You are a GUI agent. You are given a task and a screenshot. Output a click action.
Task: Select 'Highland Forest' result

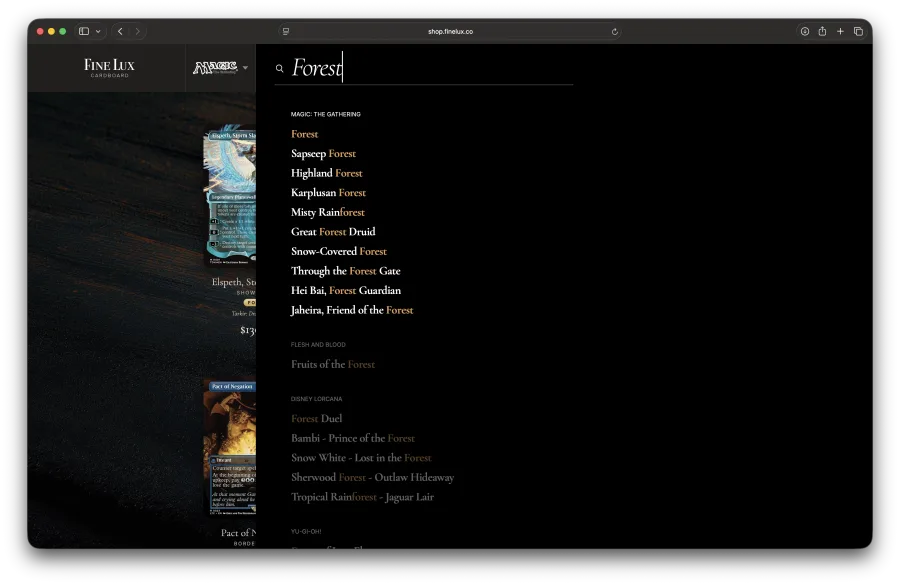[x=327, y=173]
